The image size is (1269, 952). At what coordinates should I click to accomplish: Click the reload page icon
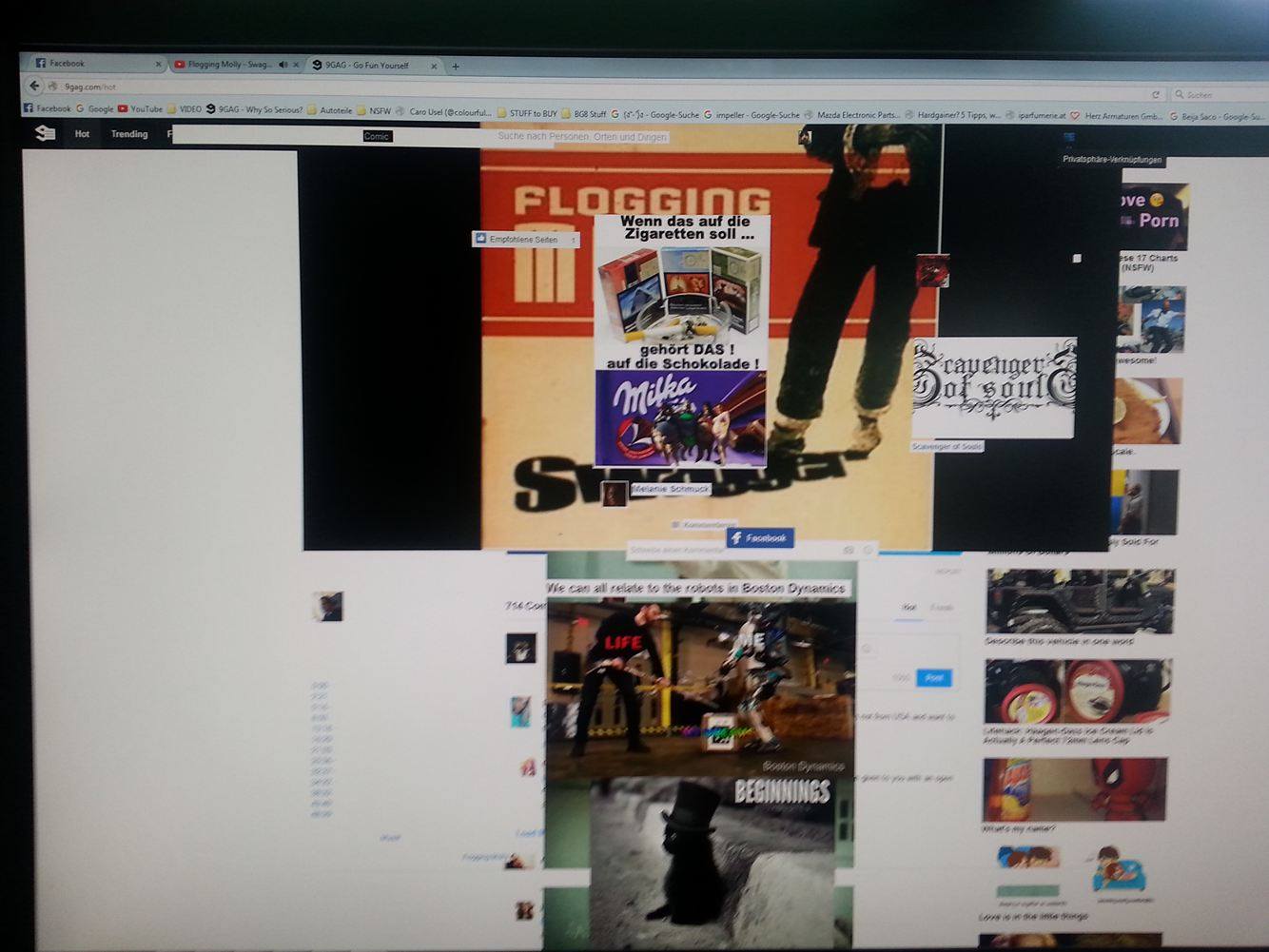1156,94
